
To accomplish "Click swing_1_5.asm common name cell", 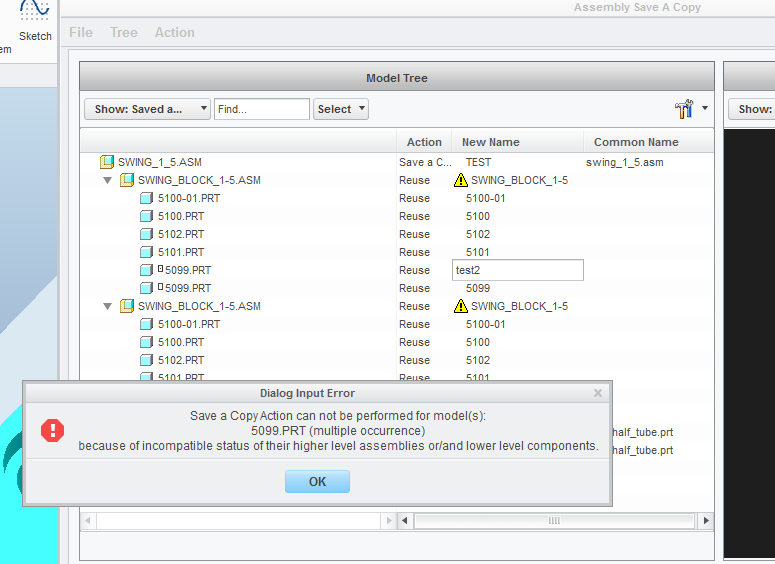I will (625, 162).
